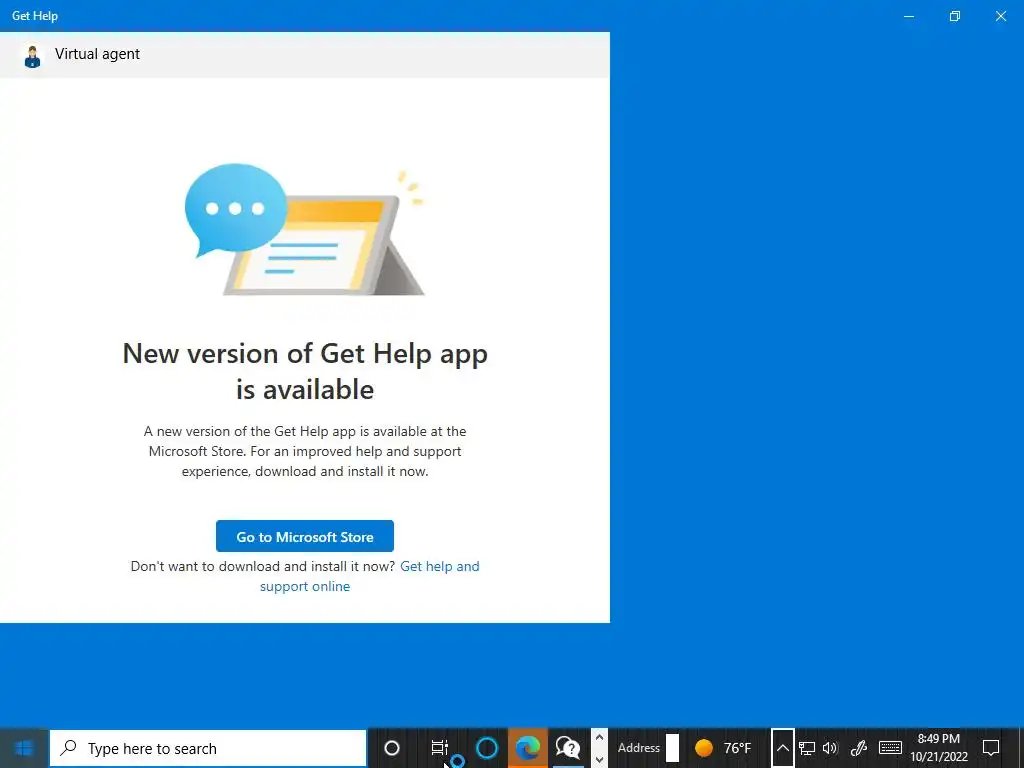Click the Go to Microsoft Store button
The width and height of the screenshot is (1024, 768).
[304, 536]
